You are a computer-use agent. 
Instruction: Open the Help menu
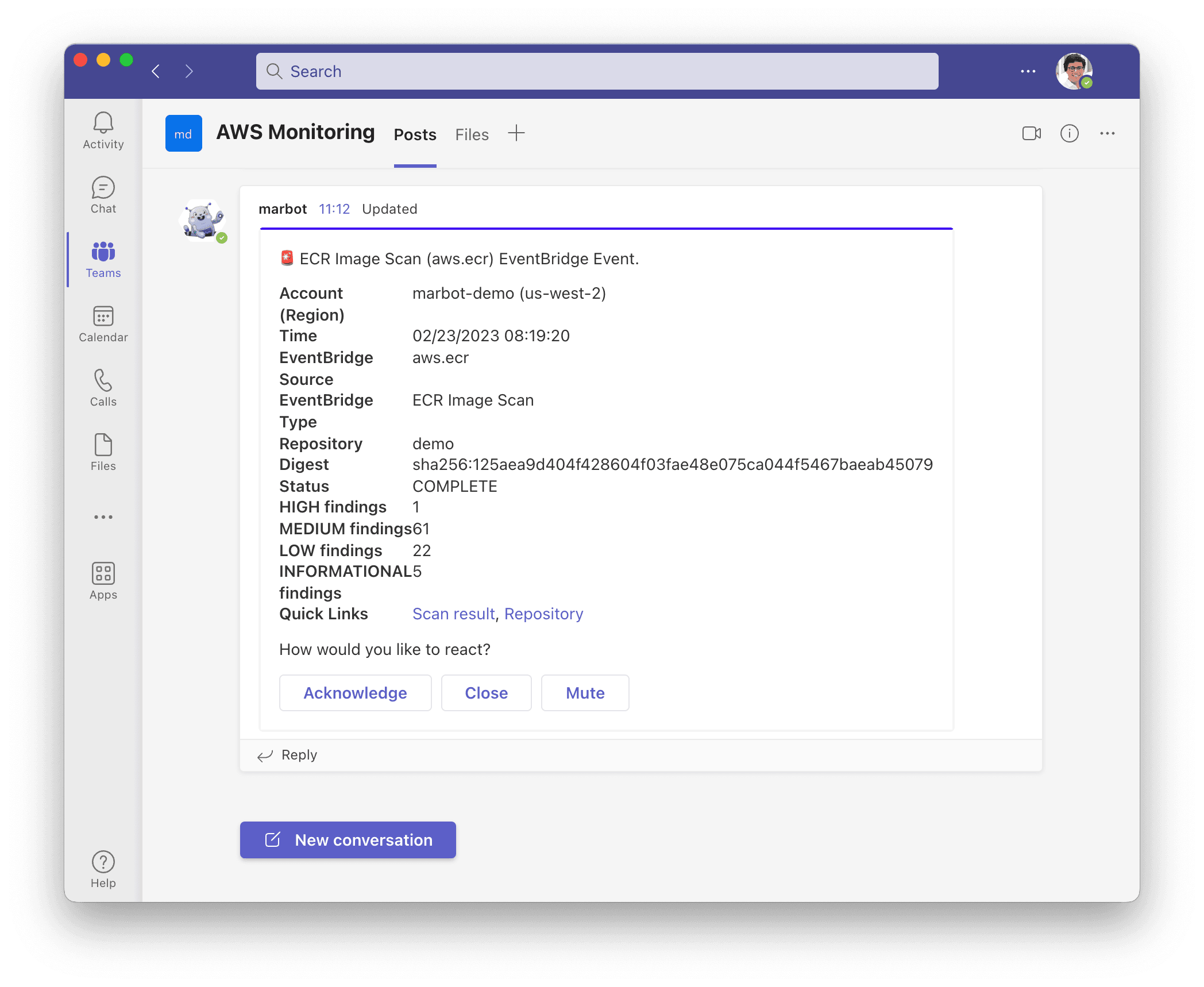click(x=103, y=870)
